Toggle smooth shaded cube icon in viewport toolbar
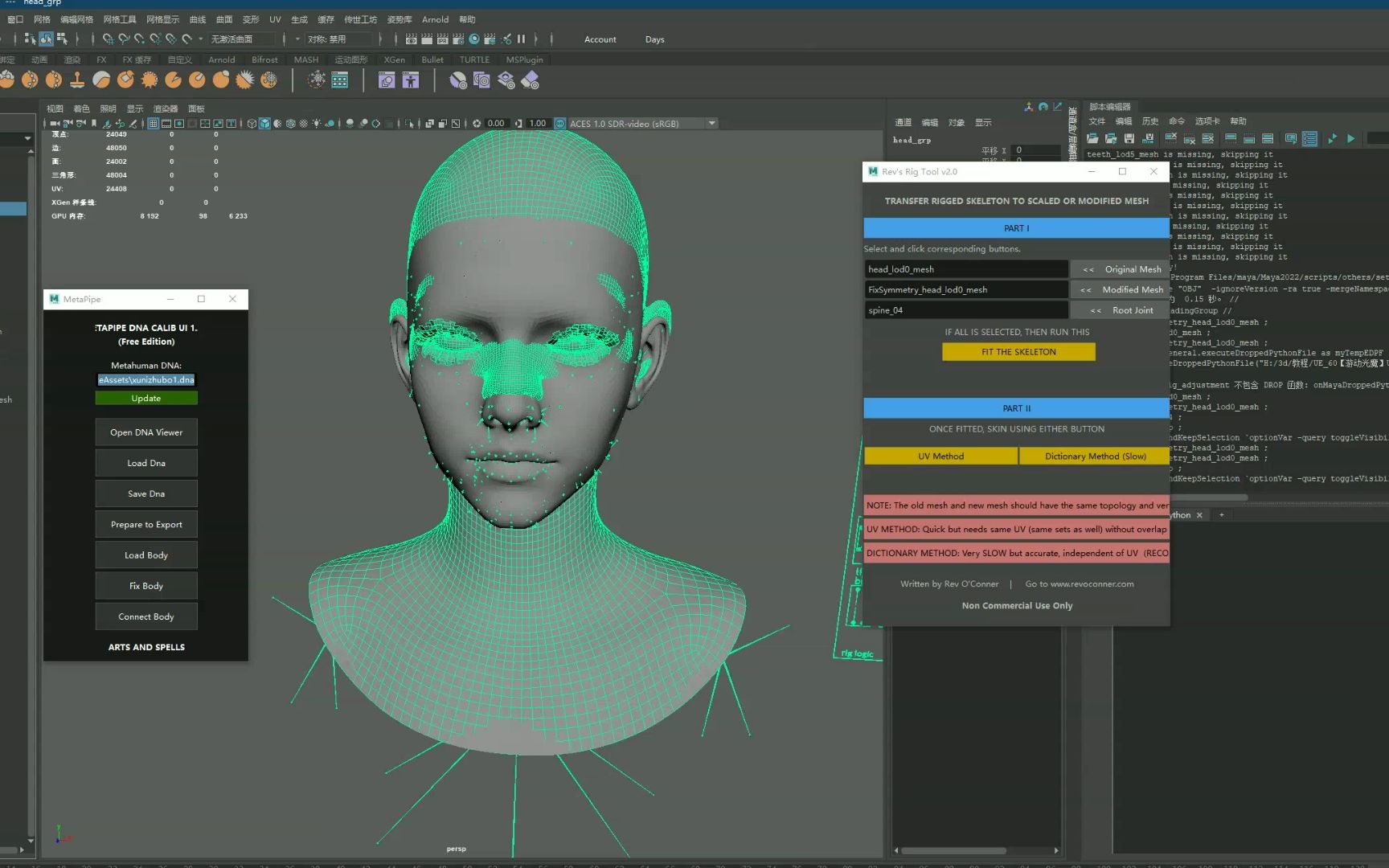 point(264,124)
